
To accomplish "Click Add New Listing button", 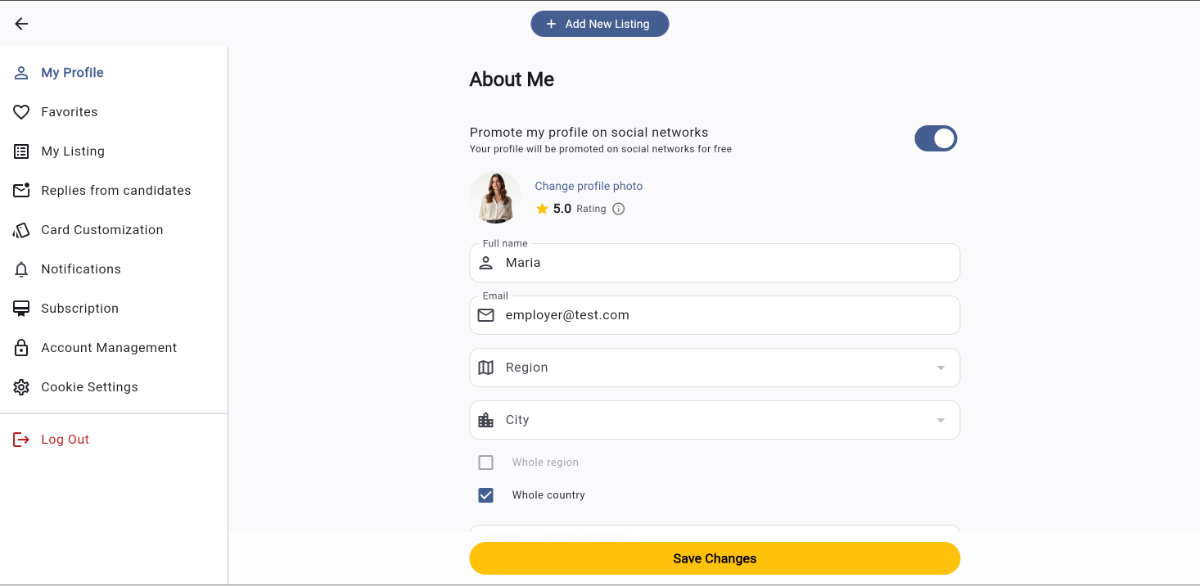I will (600, 24).
